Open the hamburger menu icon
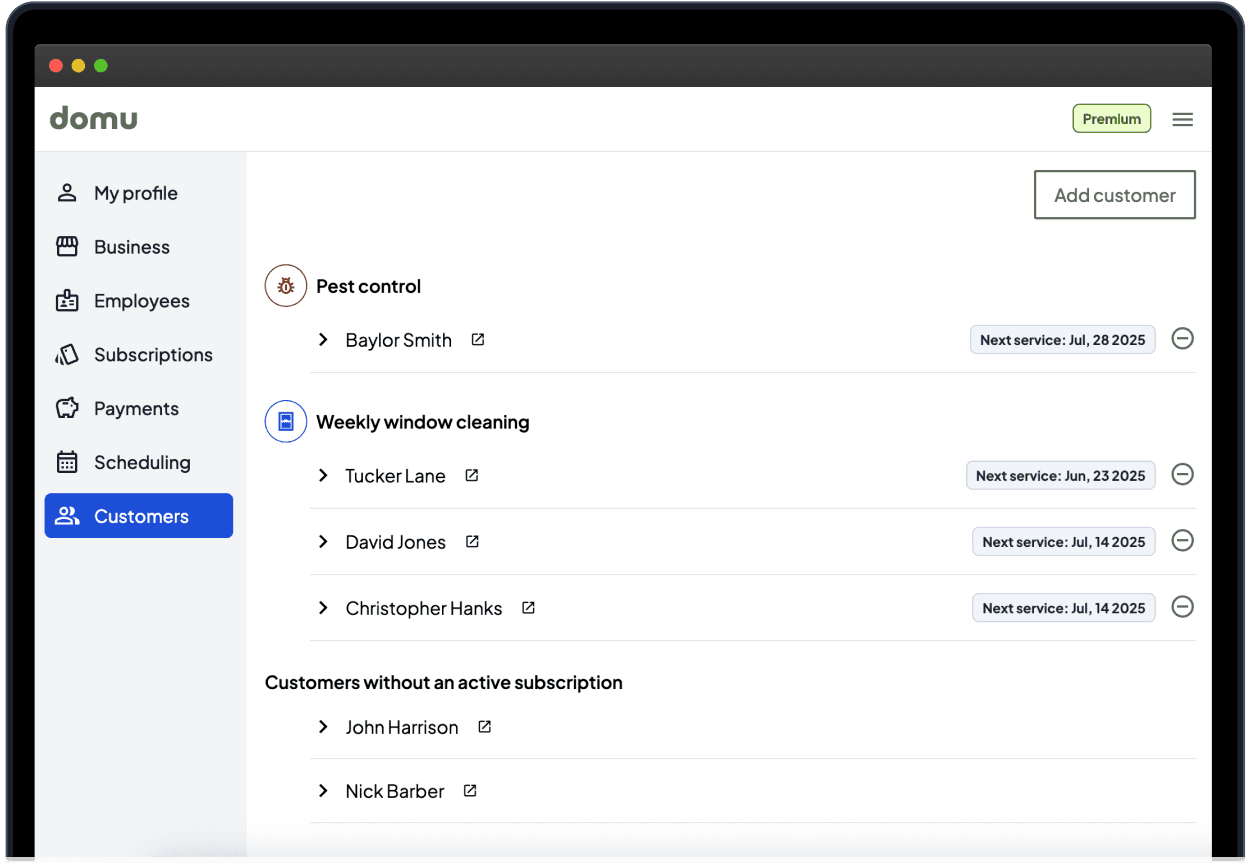The image size is (1251, 866). pos(1182,119)
